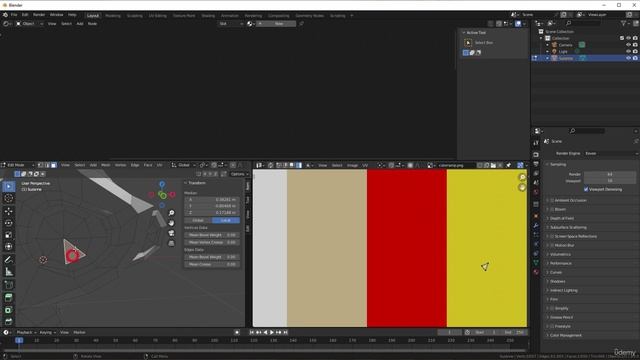Switch median transform to Global

198,220
